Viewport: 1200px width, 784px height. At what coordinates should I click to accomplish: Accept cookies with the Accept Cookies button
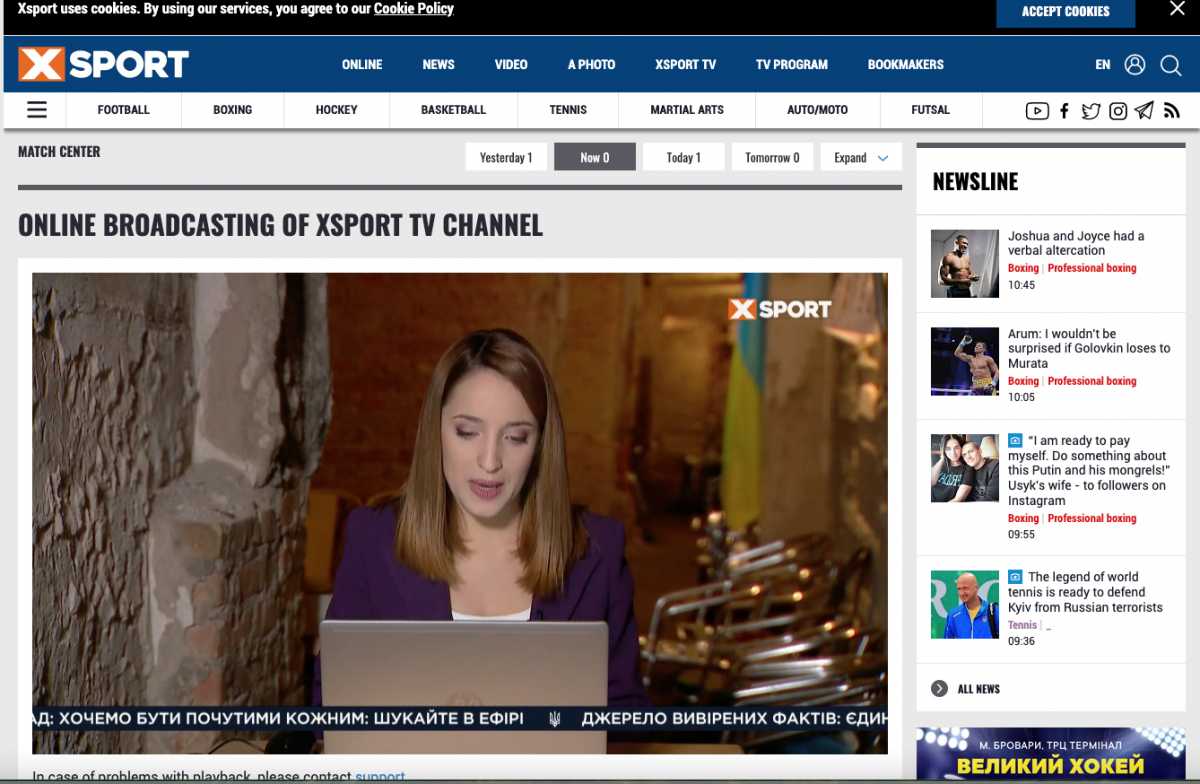pos(1066,12)
